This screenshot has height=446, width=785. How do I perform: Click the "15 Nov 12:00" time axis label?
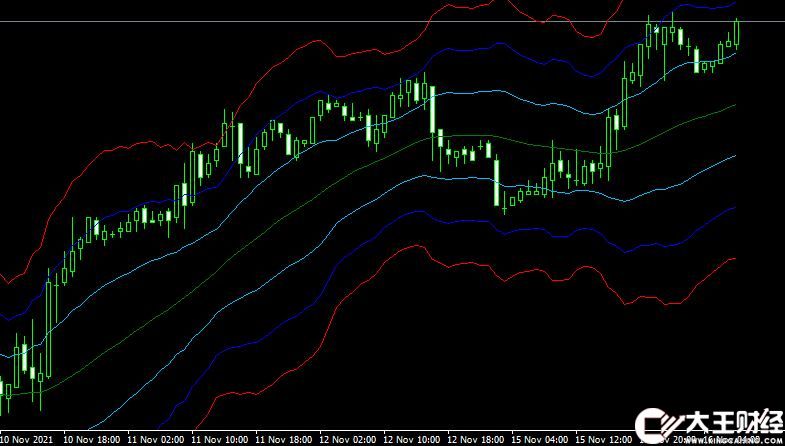[605, 439]
